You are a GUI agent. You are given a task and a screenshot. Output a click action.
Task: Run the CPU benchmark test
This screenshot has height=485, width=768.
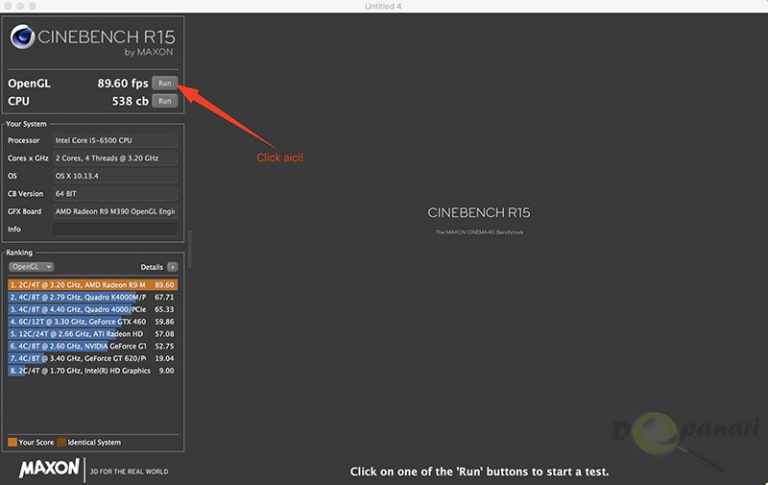click(165, 101)
